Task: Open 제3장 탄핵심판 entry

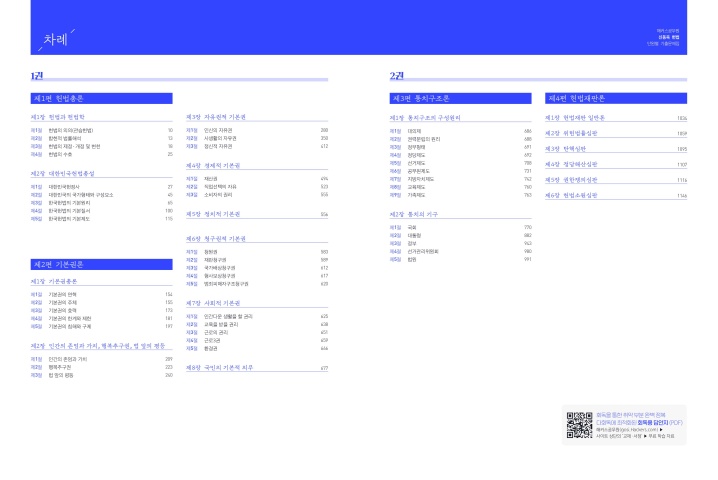Action: (x=571, y=147)
